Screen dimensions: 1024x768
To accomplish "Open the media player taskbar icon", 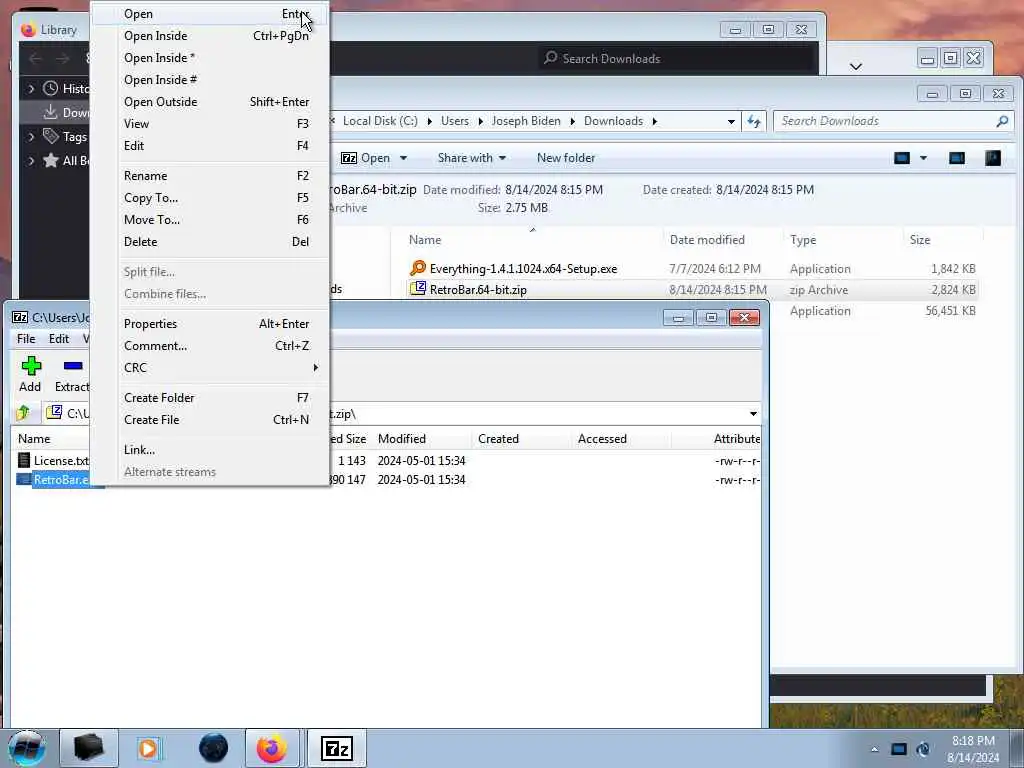I will (x=148, y=748).
